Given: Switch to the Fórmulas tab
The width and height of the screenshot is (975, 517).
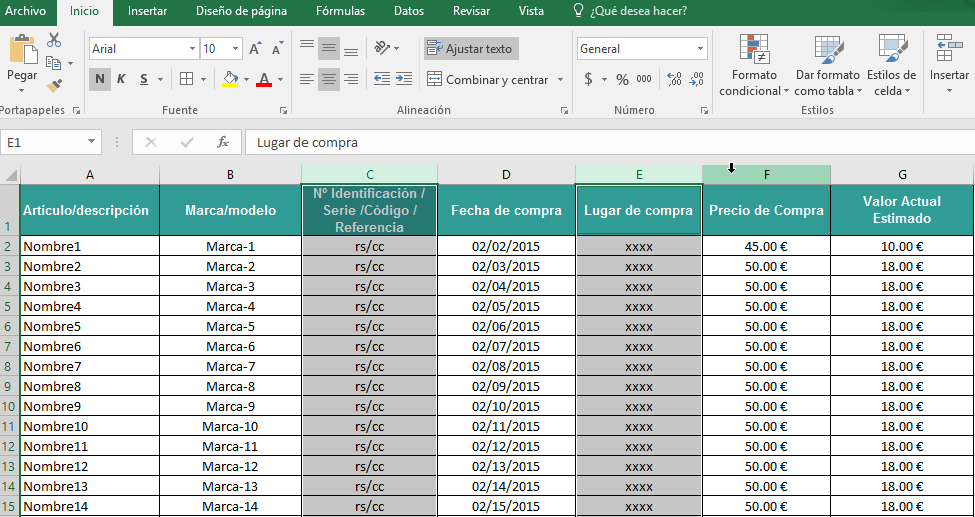Looking at the screenshot, I should (x=340, y=11).
